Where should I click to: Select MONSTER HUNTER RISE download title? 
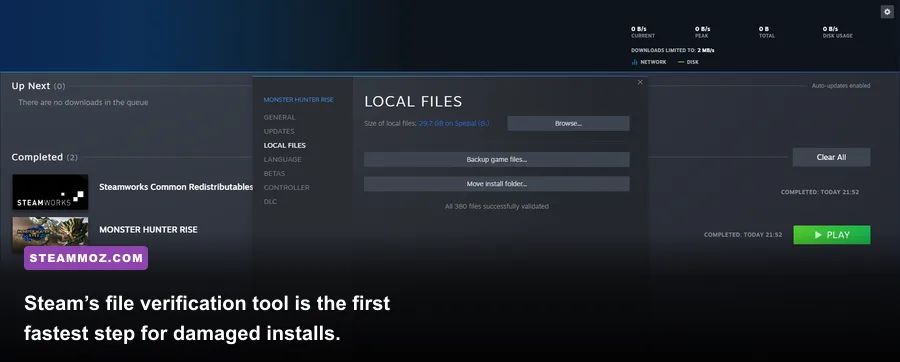(x=148, y=229)
